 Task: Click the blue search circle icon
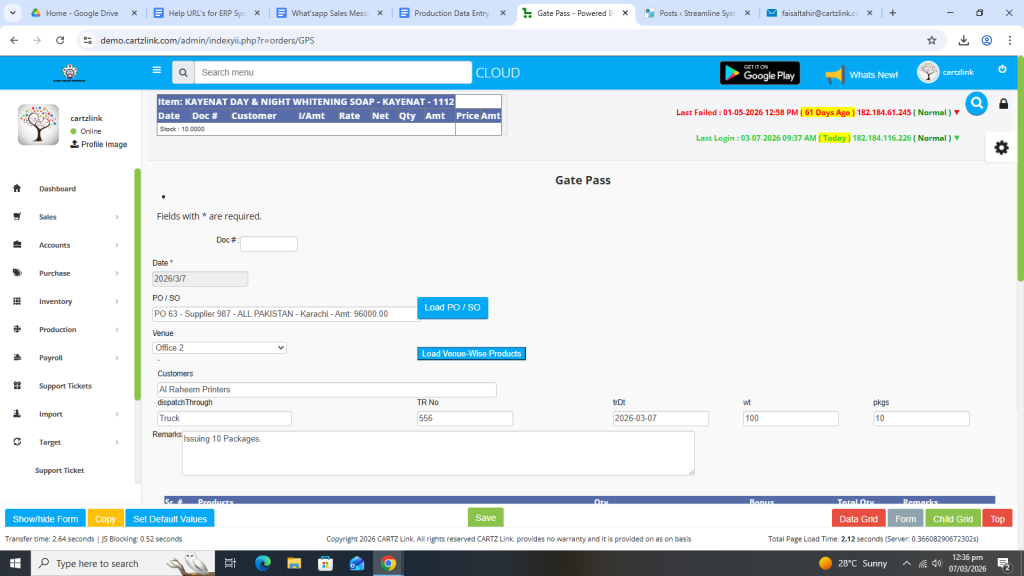click(x=976, y=103)
